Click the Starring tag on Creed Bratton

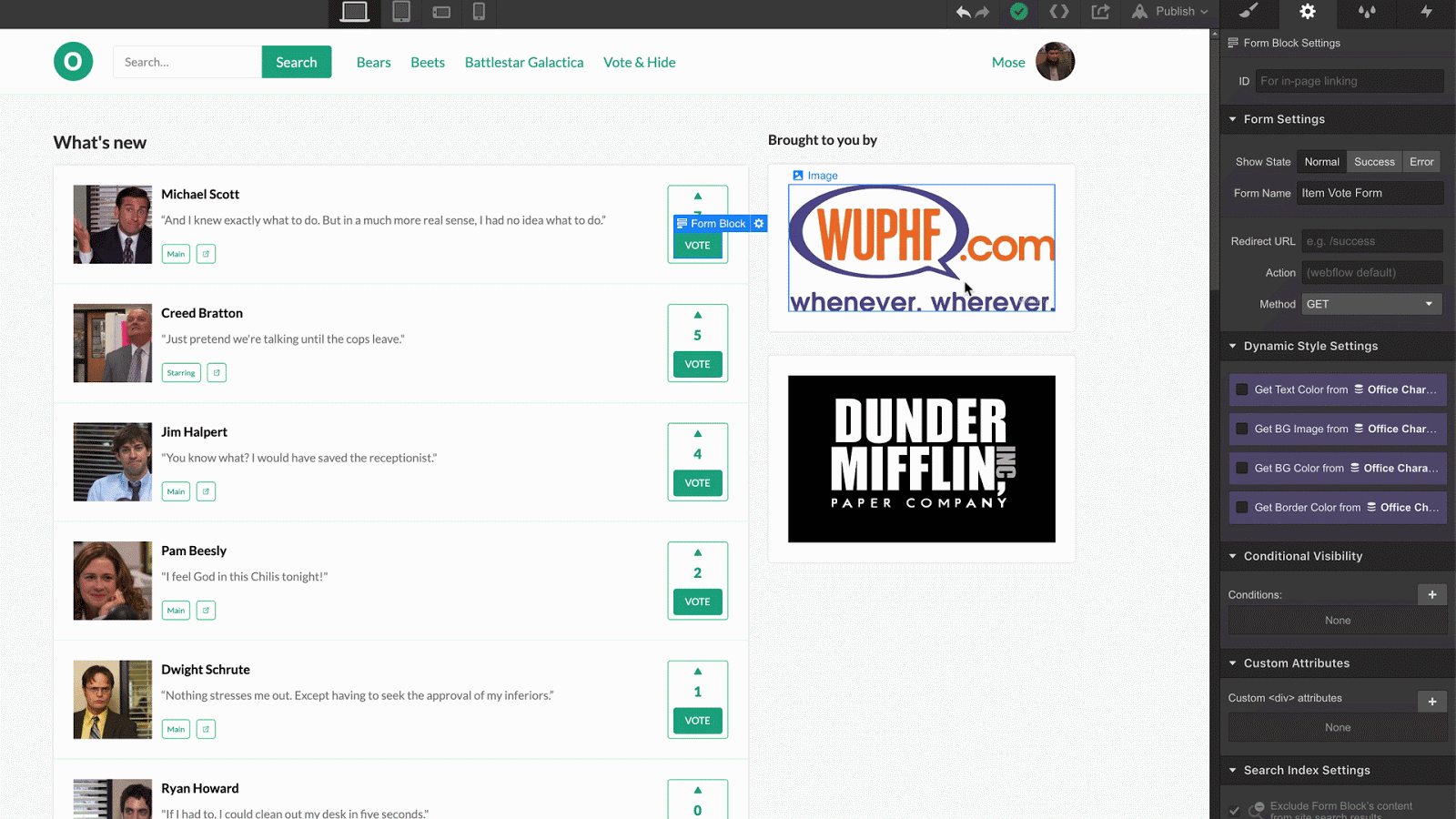[x=181, y=373]
